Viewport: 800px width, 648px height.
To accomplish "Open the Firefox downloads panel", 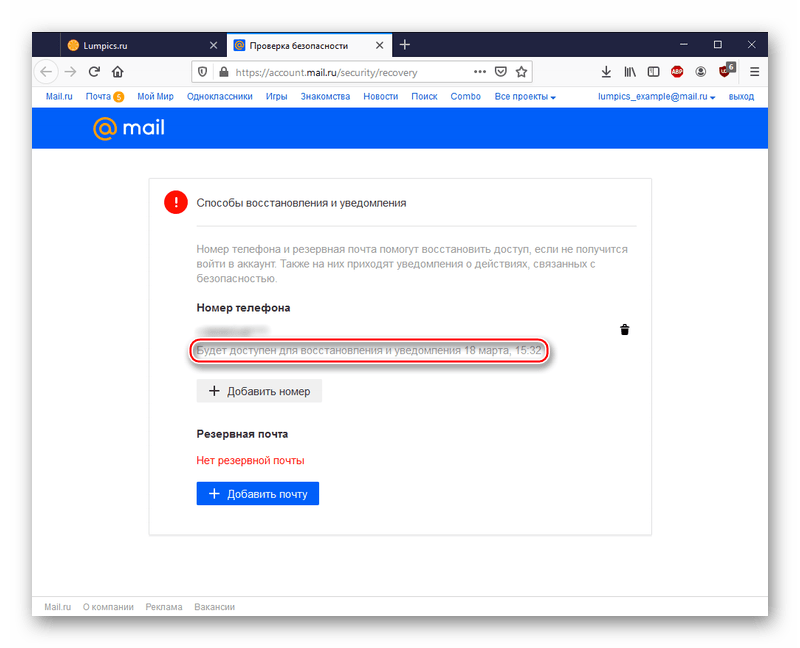I will pos(606,72).
